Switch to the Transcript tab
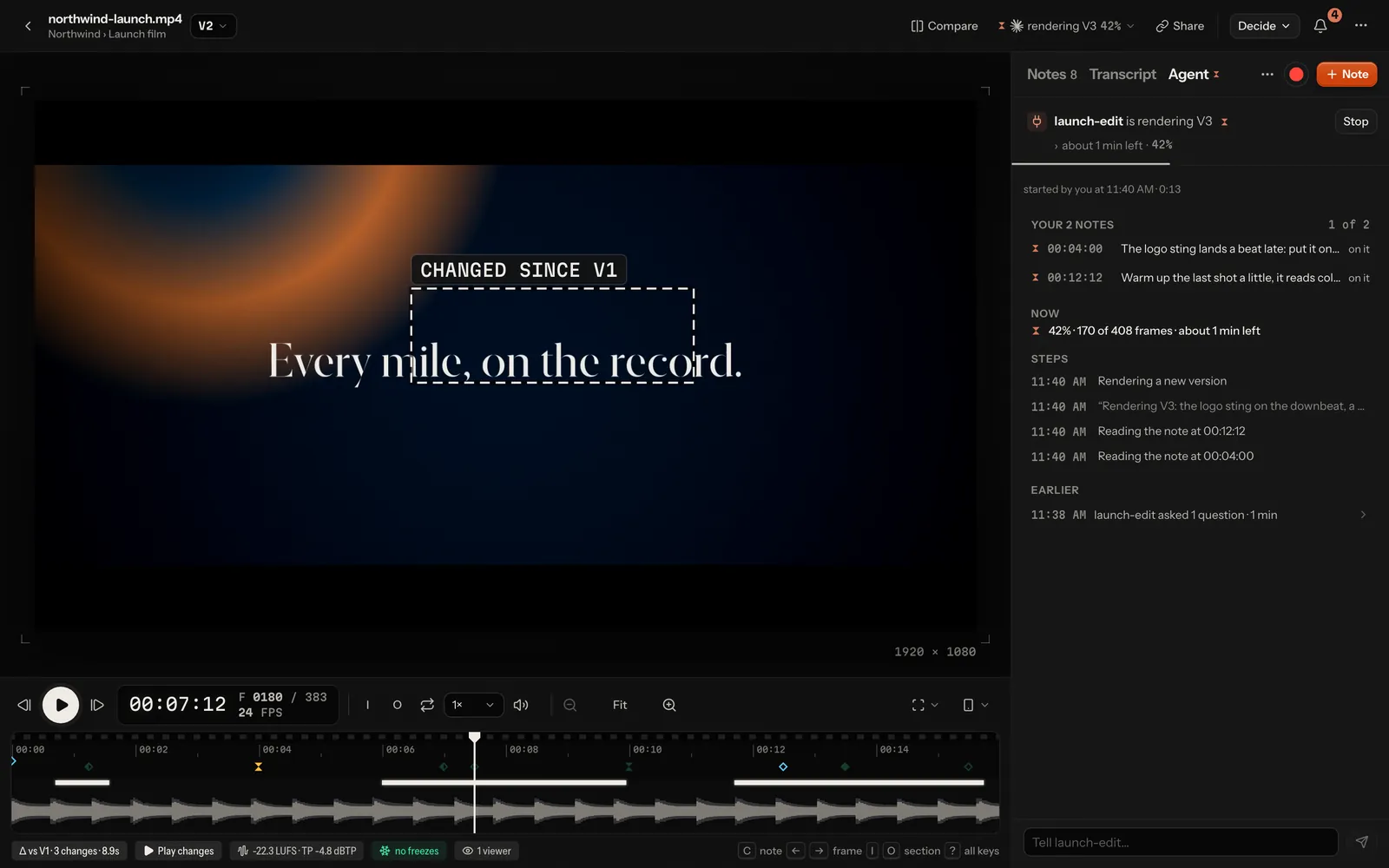 pyautogui.click(x=1122, y=75)
